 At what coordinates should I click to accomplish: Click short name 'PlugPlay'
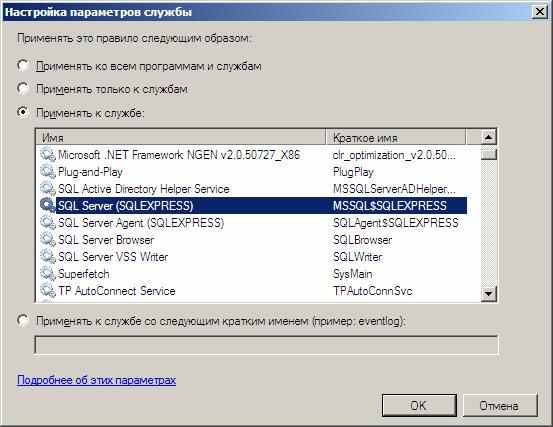click(x=353, y=172)
